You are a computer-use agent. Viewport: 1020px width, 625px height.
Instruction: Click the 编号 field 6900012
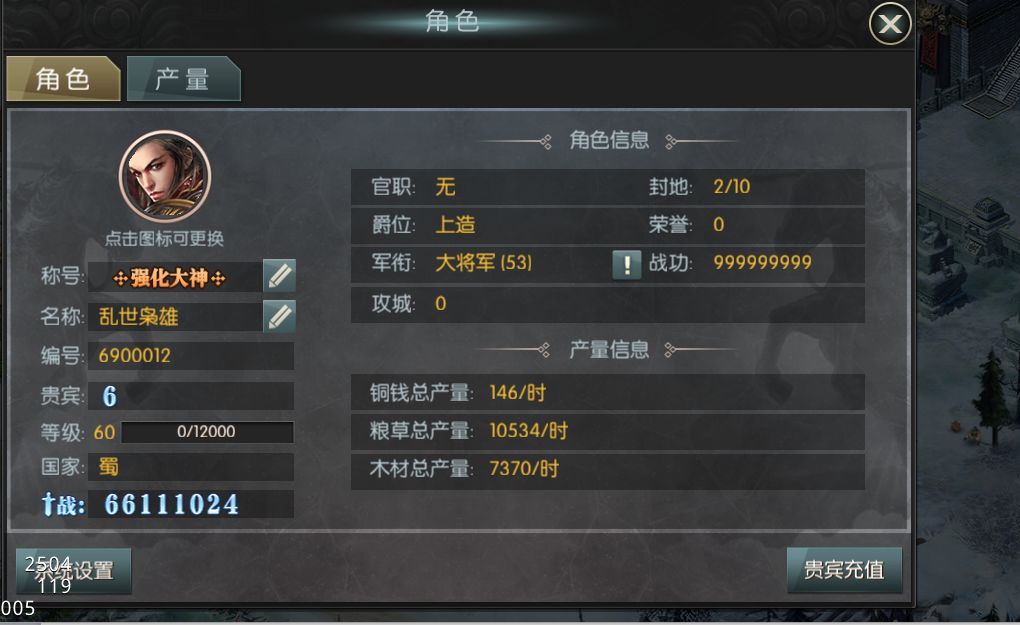point(191,356)
